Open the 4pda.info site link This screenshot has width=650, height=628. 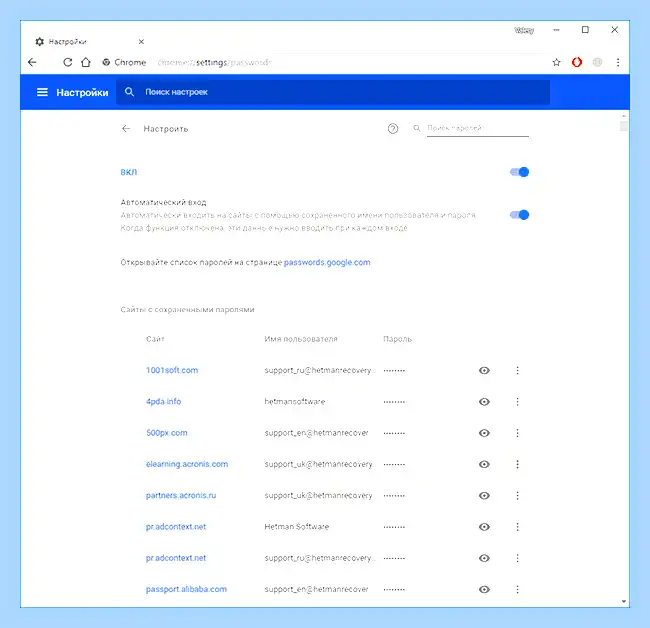tap(163, 402)
